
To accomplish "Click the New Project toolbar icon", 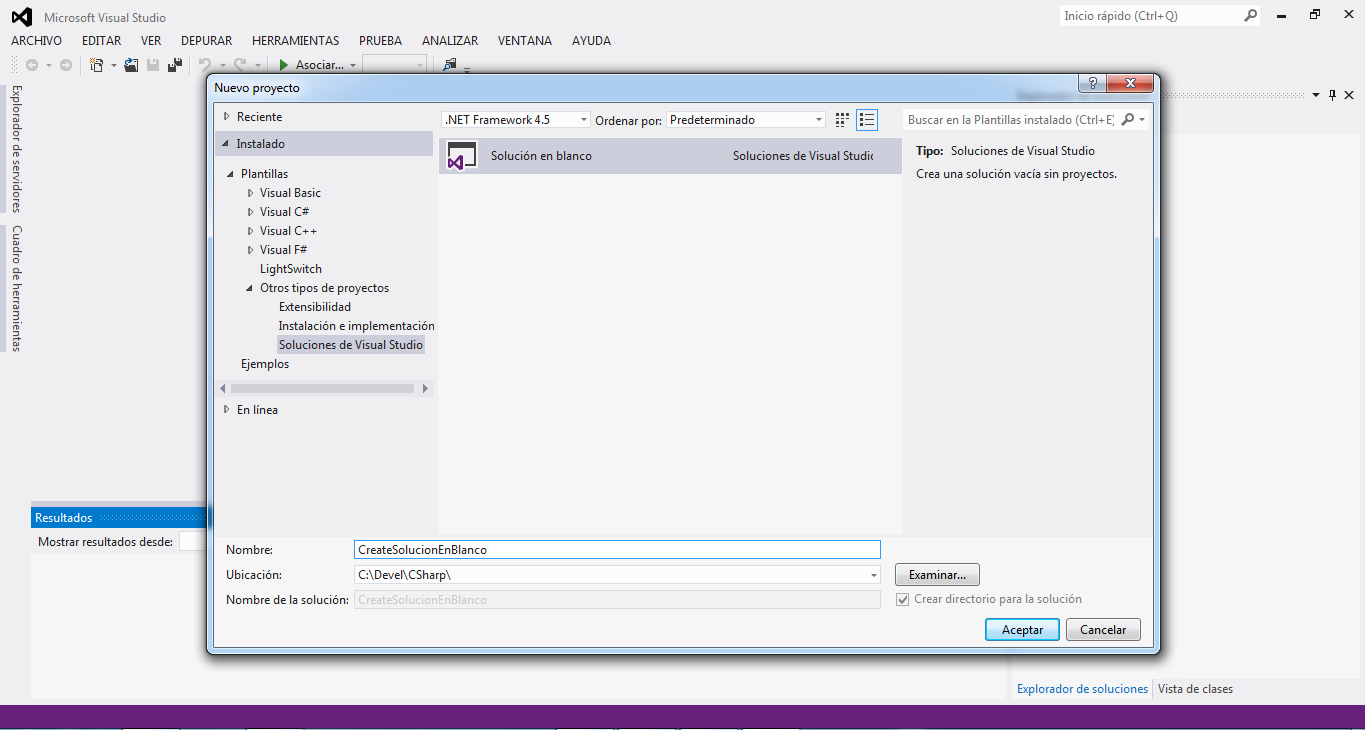I will (97, 65).
